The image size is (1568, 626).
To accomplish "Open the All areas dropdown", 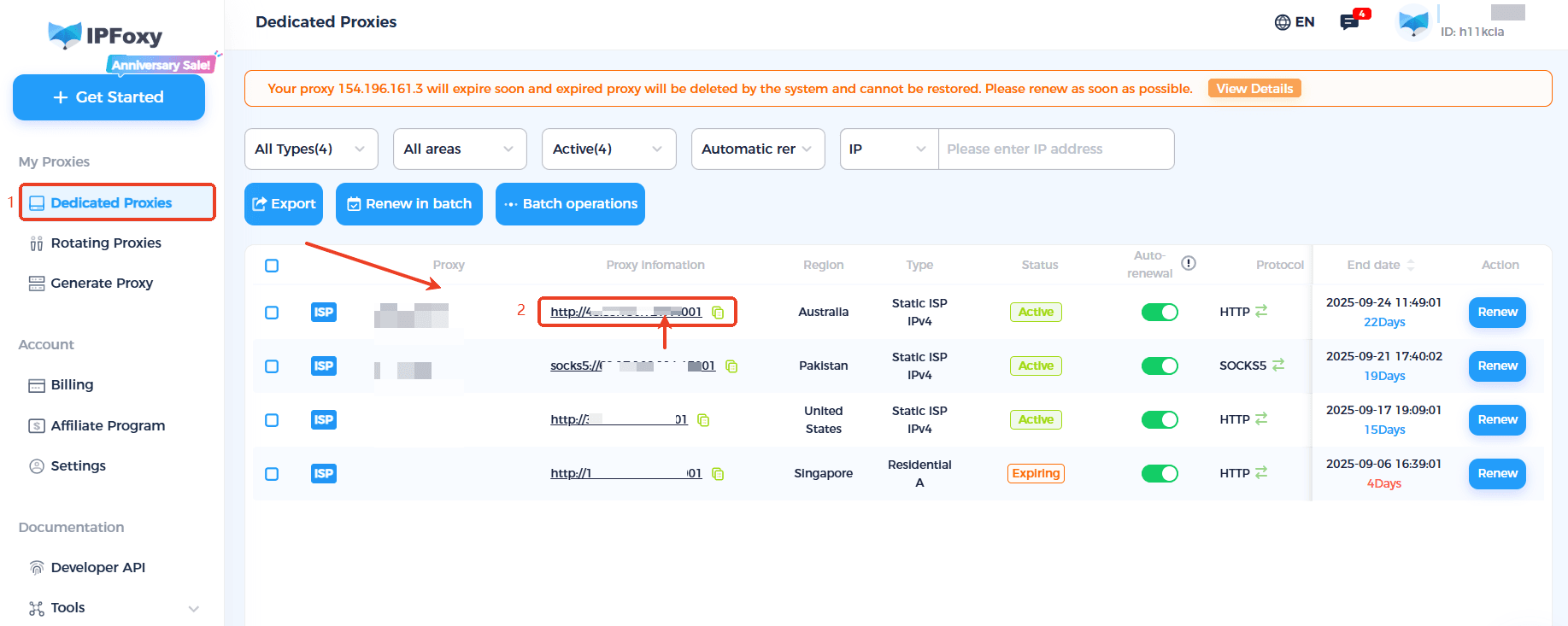I will [460, 149].
